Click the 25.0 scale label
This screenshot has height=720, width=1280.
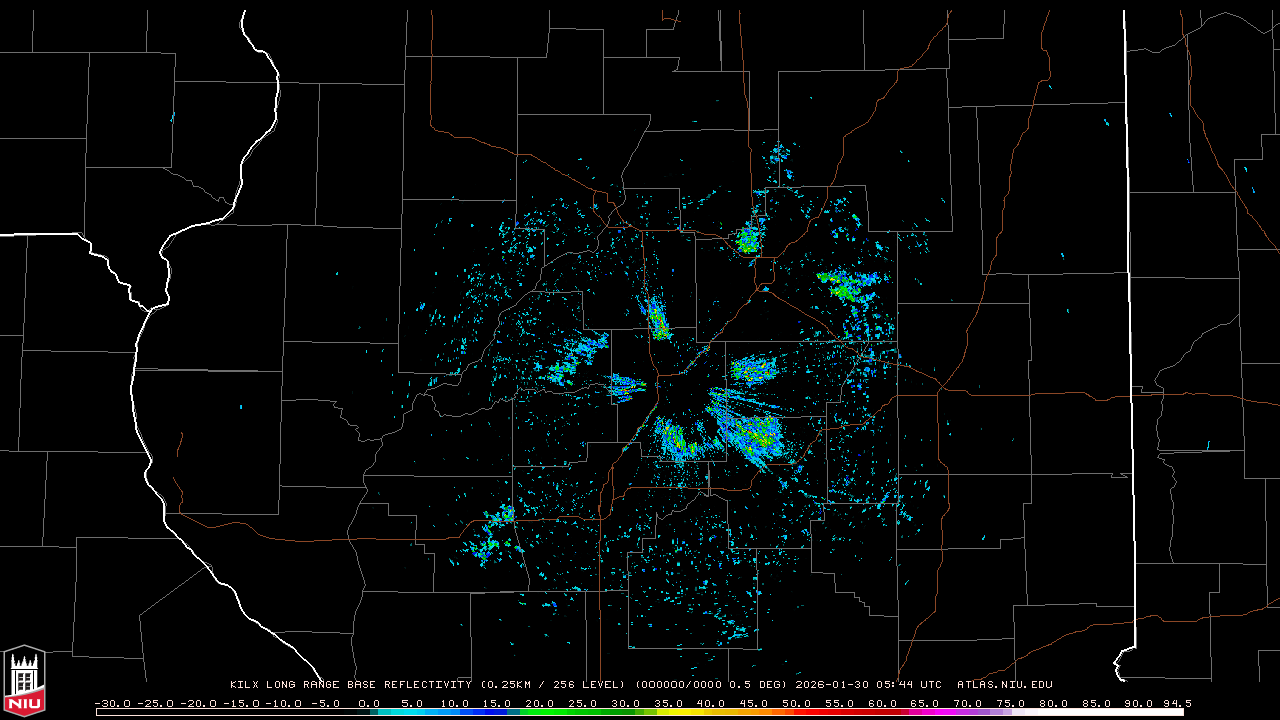[584, 703]
